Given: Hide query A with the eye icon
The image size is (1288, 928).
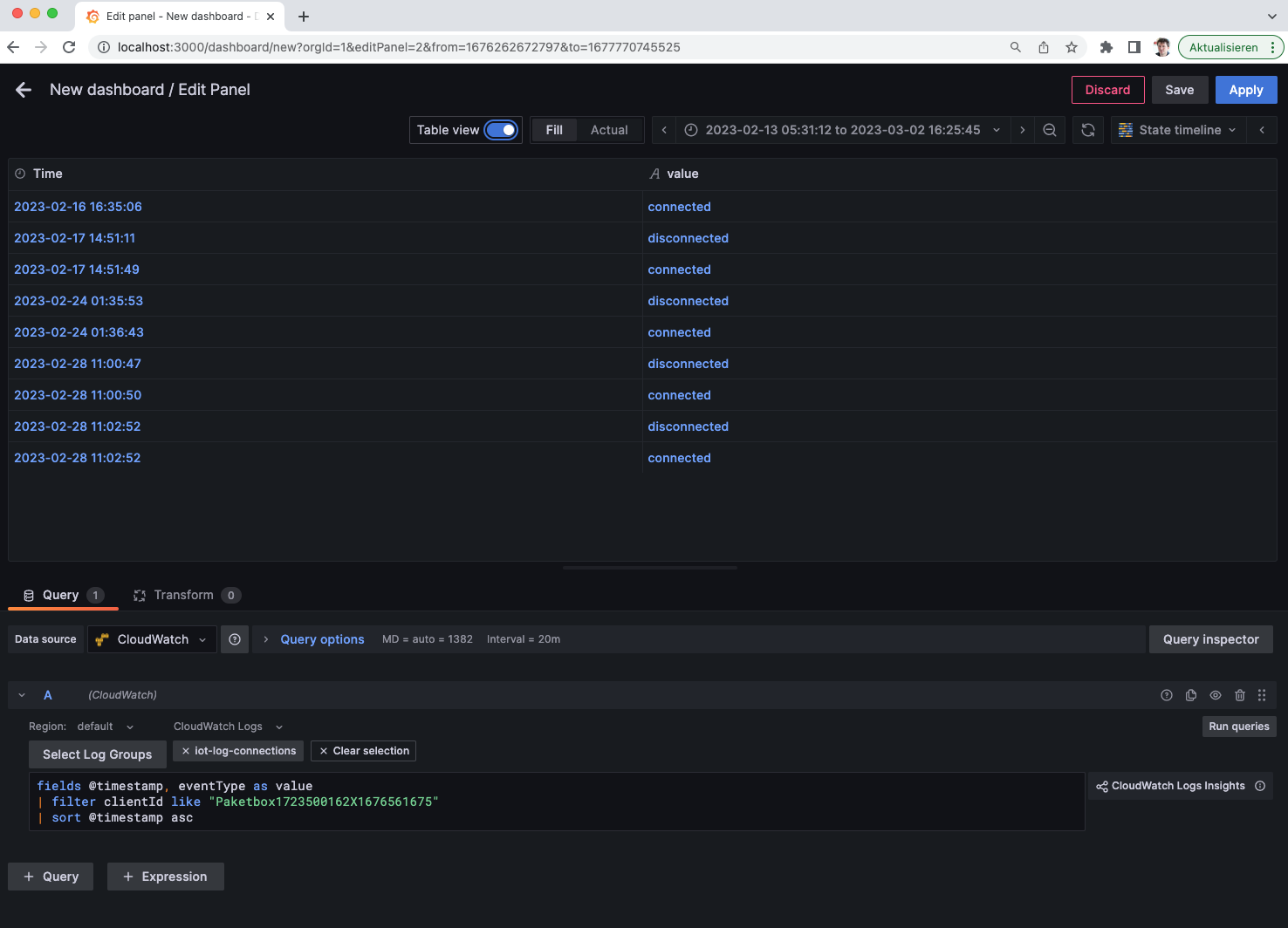Looking at the screenshot, I should [x=1216, y=695].
